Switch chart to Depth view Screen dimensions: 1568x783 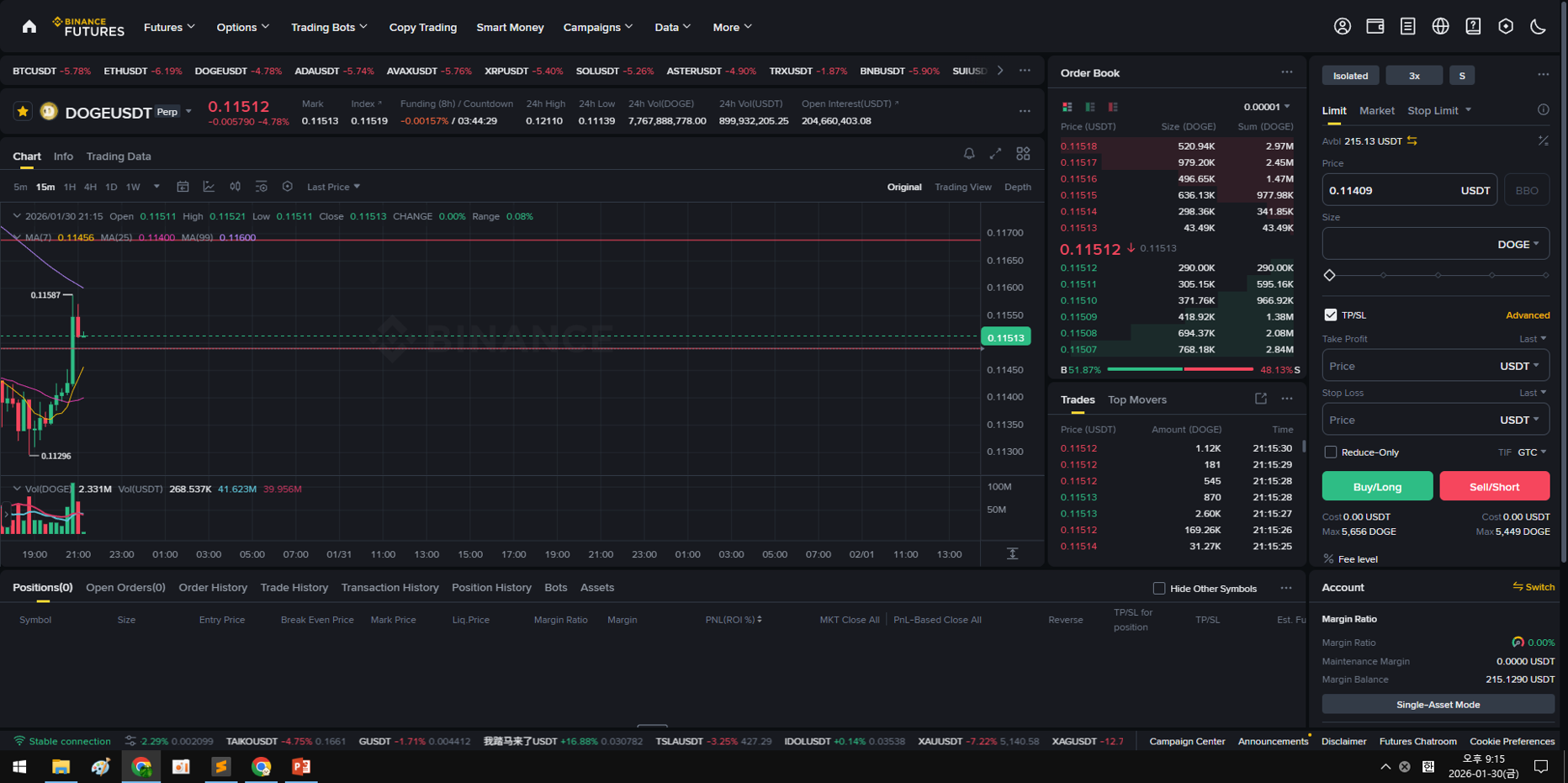point(1017,187)
